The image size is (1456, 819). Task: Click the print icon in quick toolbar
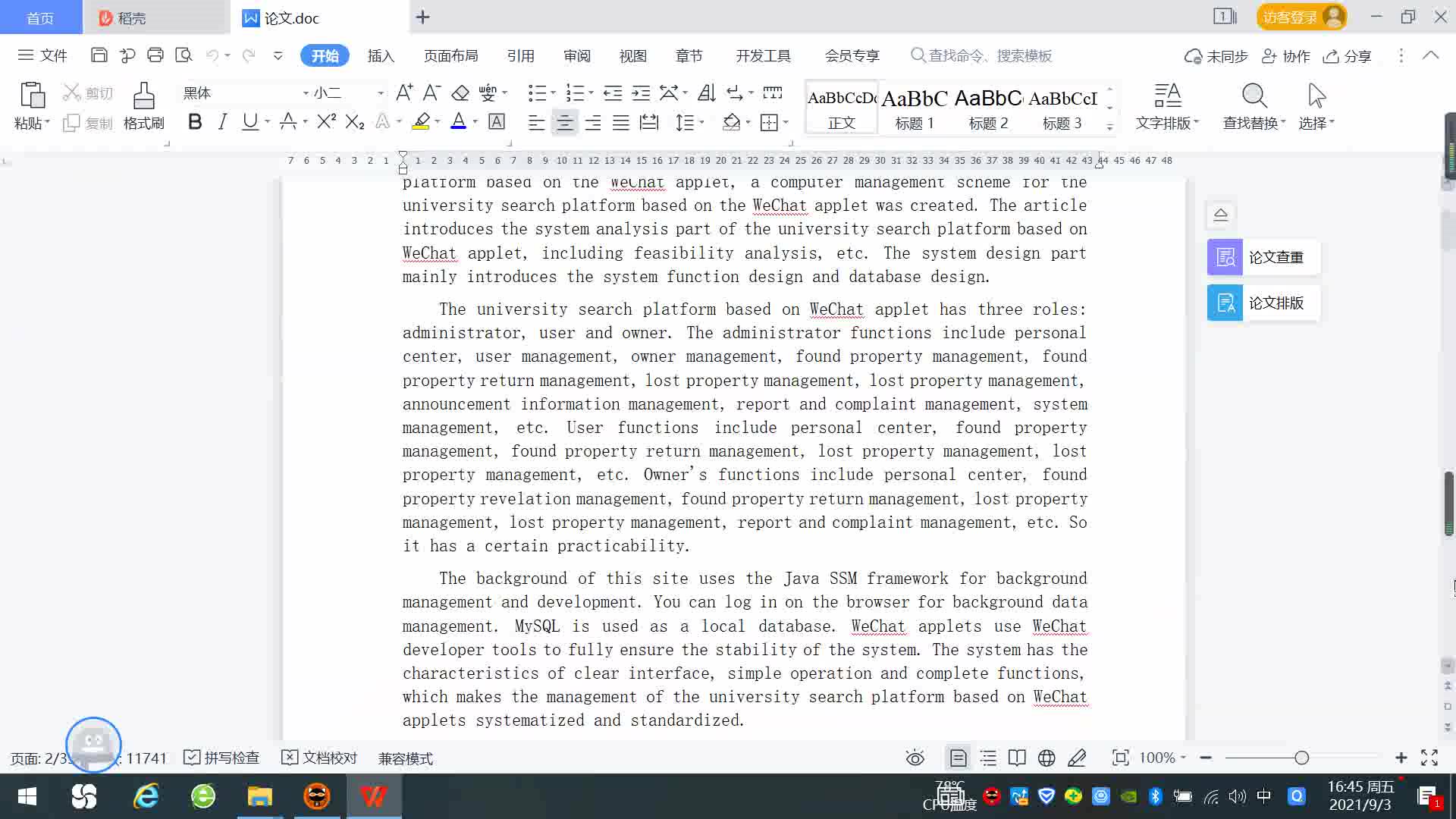coord(155,55)
